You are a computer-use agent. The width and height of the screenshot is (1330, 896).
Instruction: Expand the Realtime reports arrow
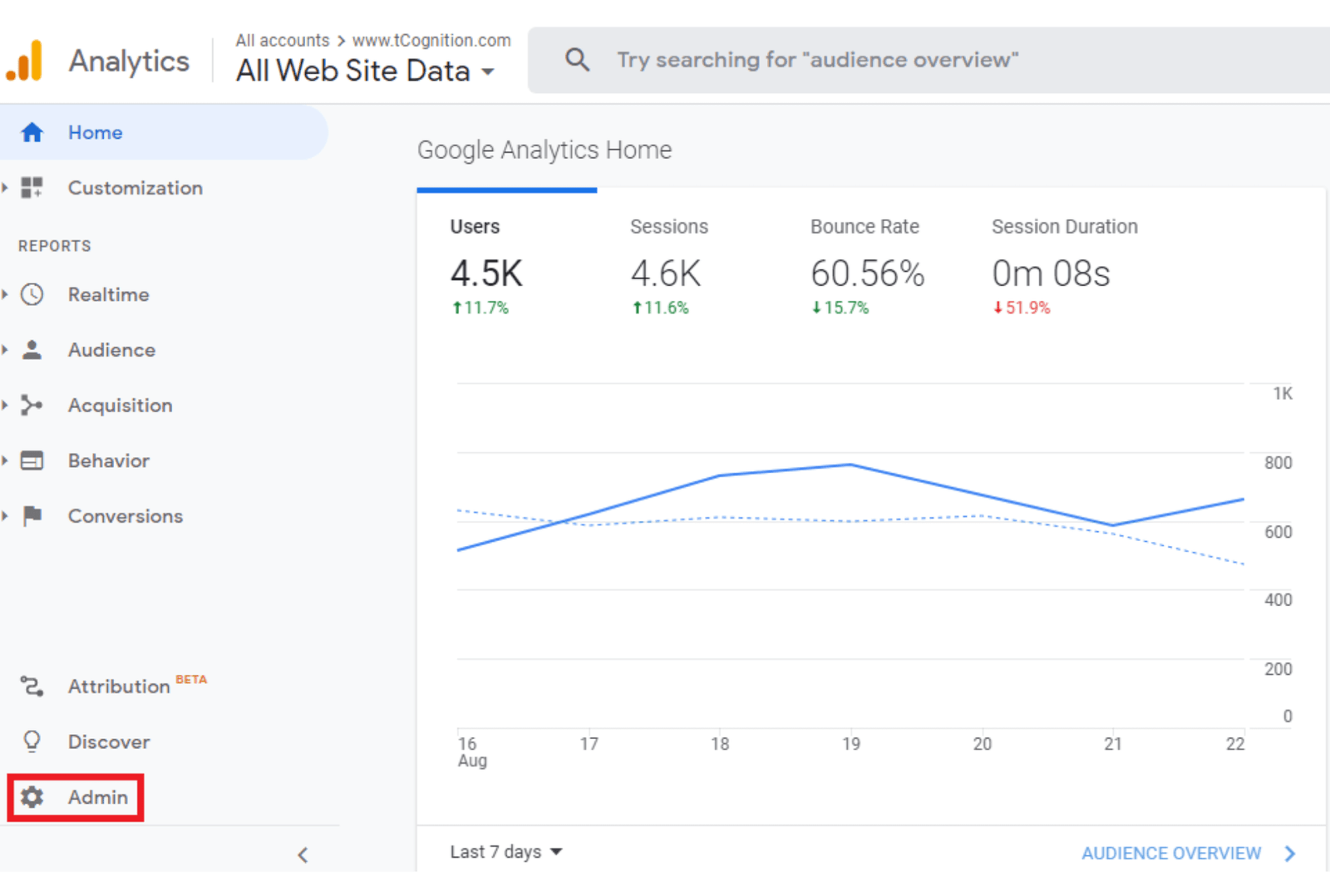coord(5,294)
